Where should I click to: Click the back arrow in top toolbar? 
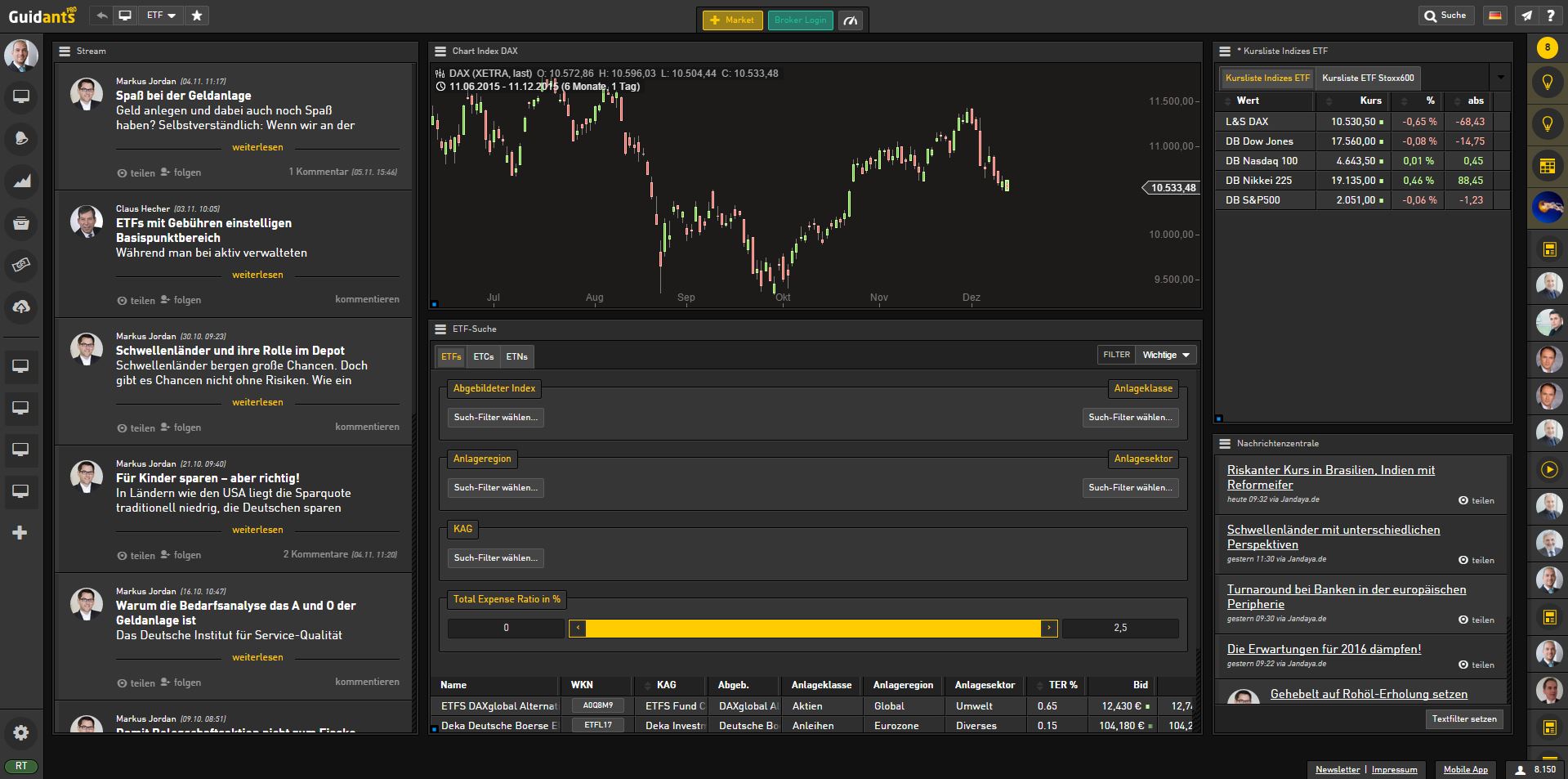(x=102, y=16)
